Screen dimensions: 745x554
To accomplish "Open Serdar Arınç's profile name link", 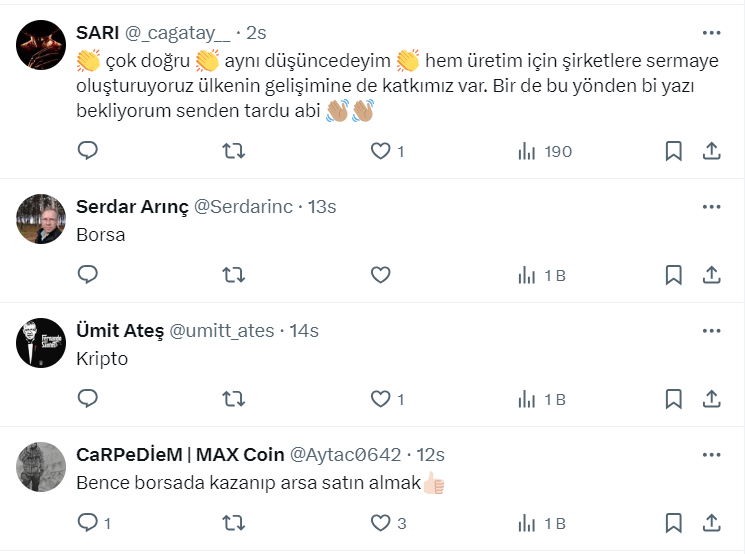I will 132,207.
